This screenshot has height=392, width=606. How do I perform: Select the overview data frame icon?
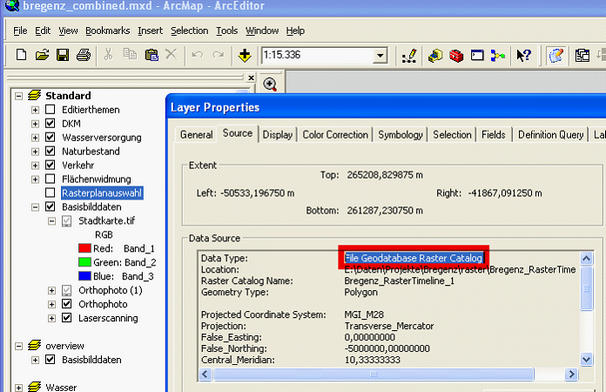coord(34,345)
